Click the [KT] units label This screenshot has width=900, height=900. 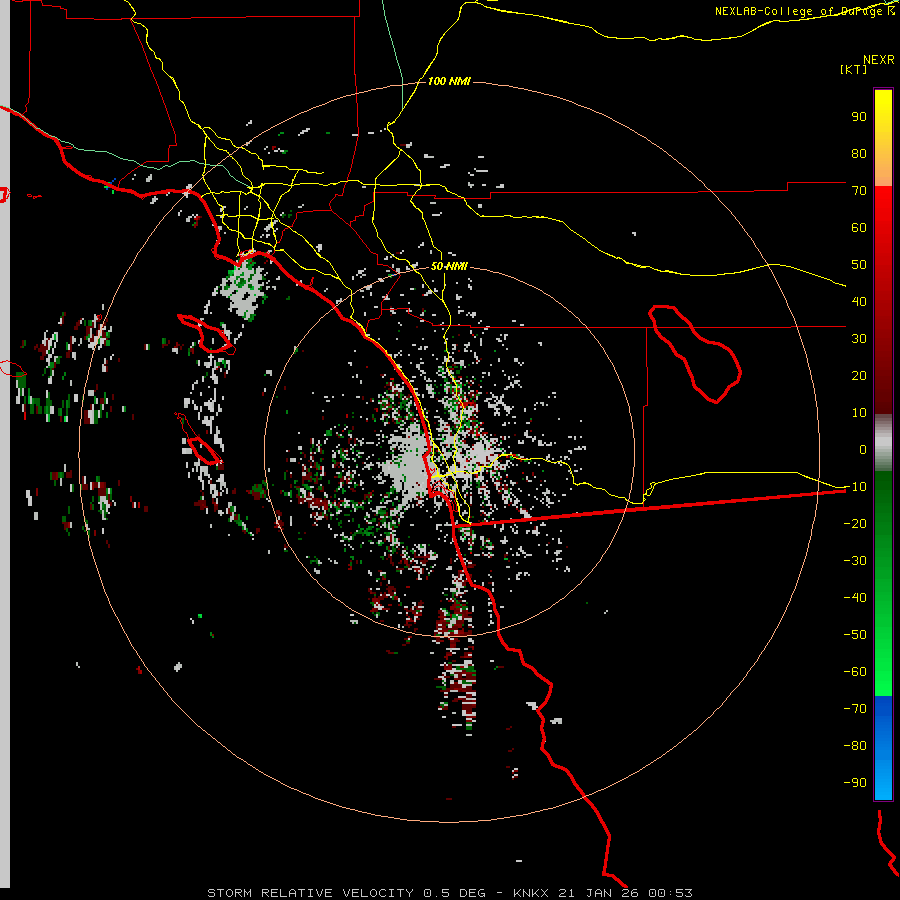coord(853,69)
